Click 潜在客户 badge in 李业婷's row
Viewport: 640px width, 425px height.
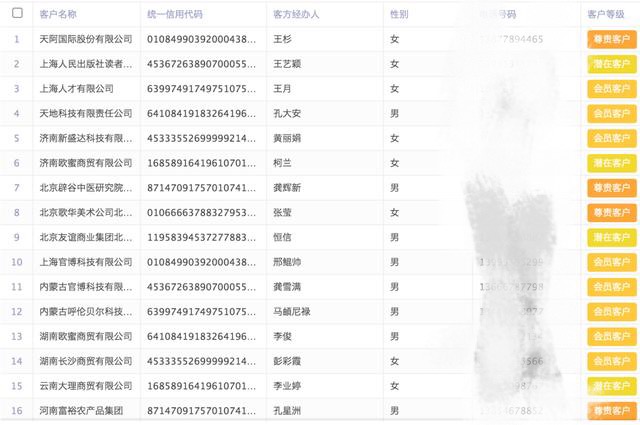(611, 386)
